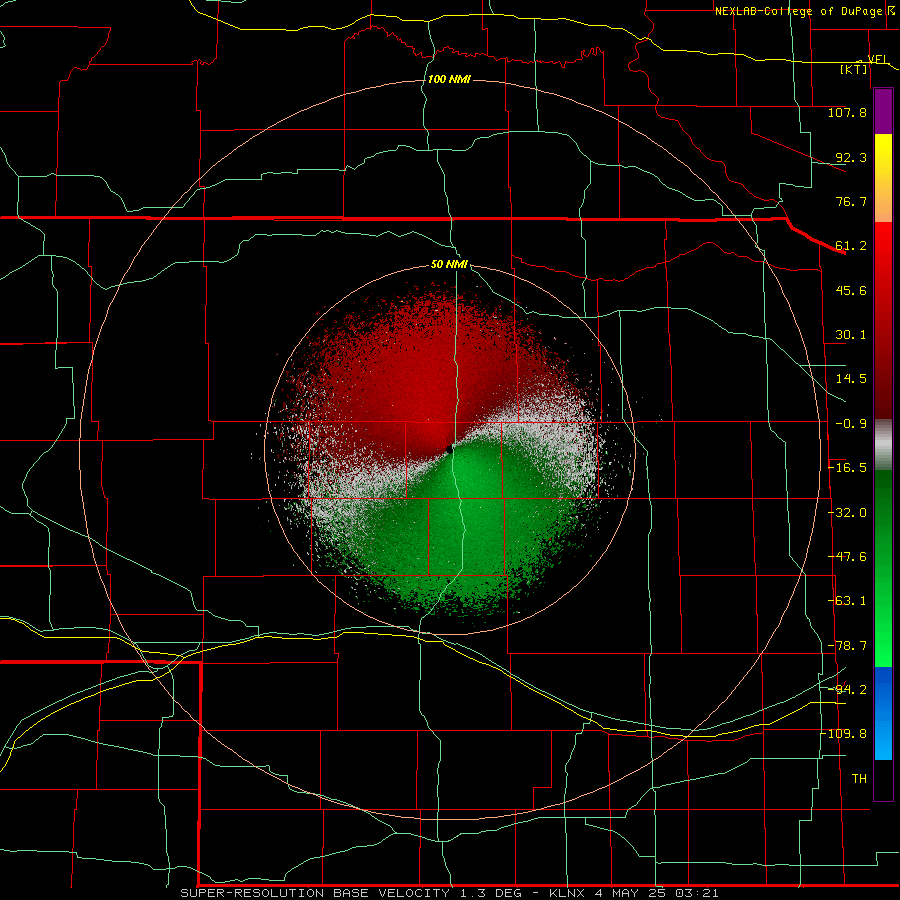Click the 45.6 legend value

851,290
